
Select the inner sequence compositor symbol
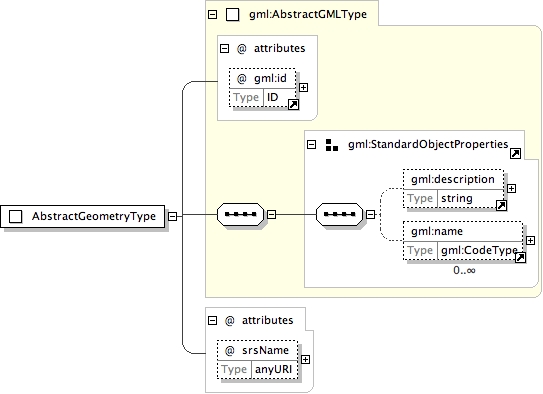pos(339,215)
